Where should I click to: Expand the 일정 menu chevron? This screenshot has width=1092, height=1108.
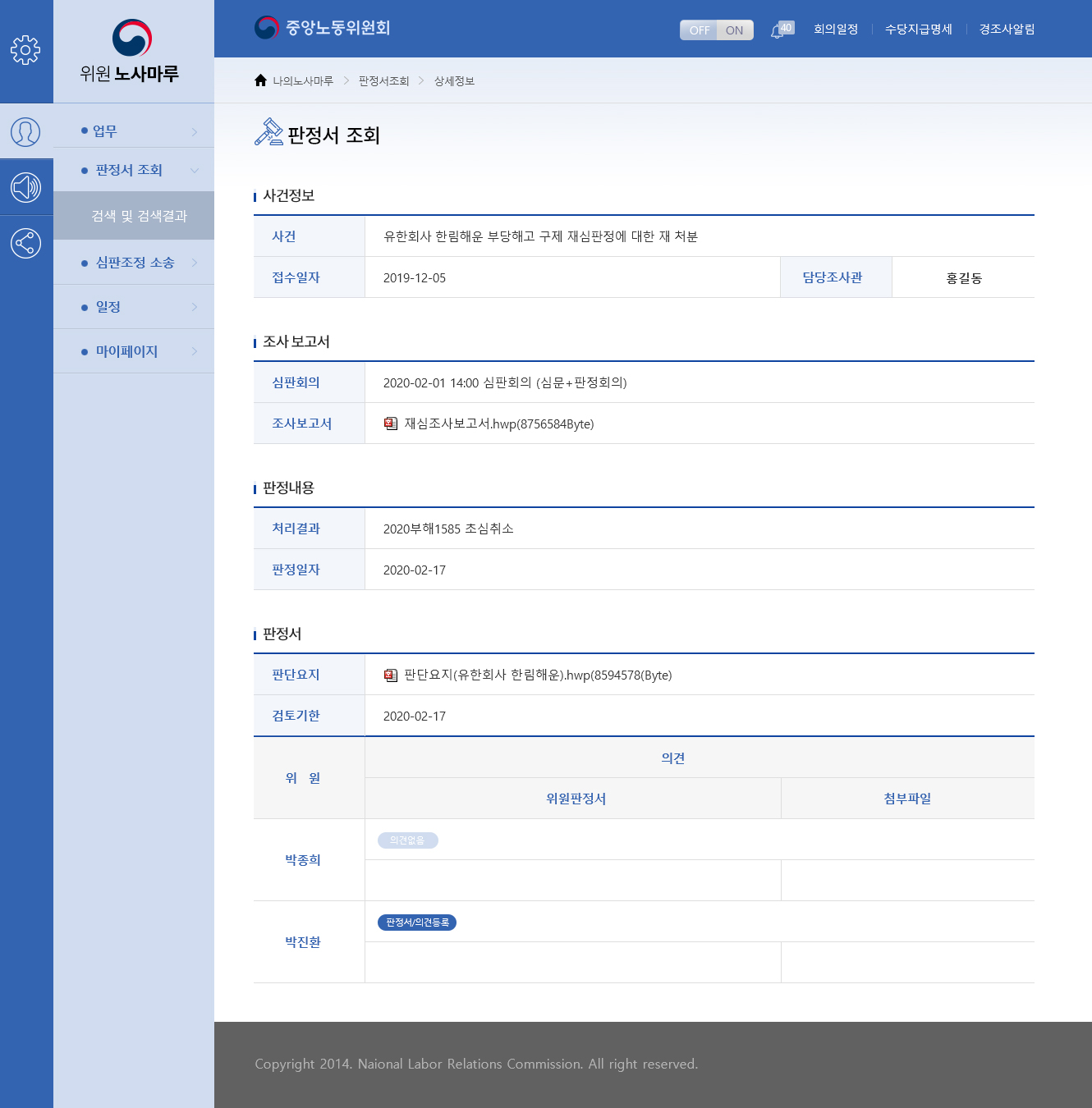click(x=195, y=307)
